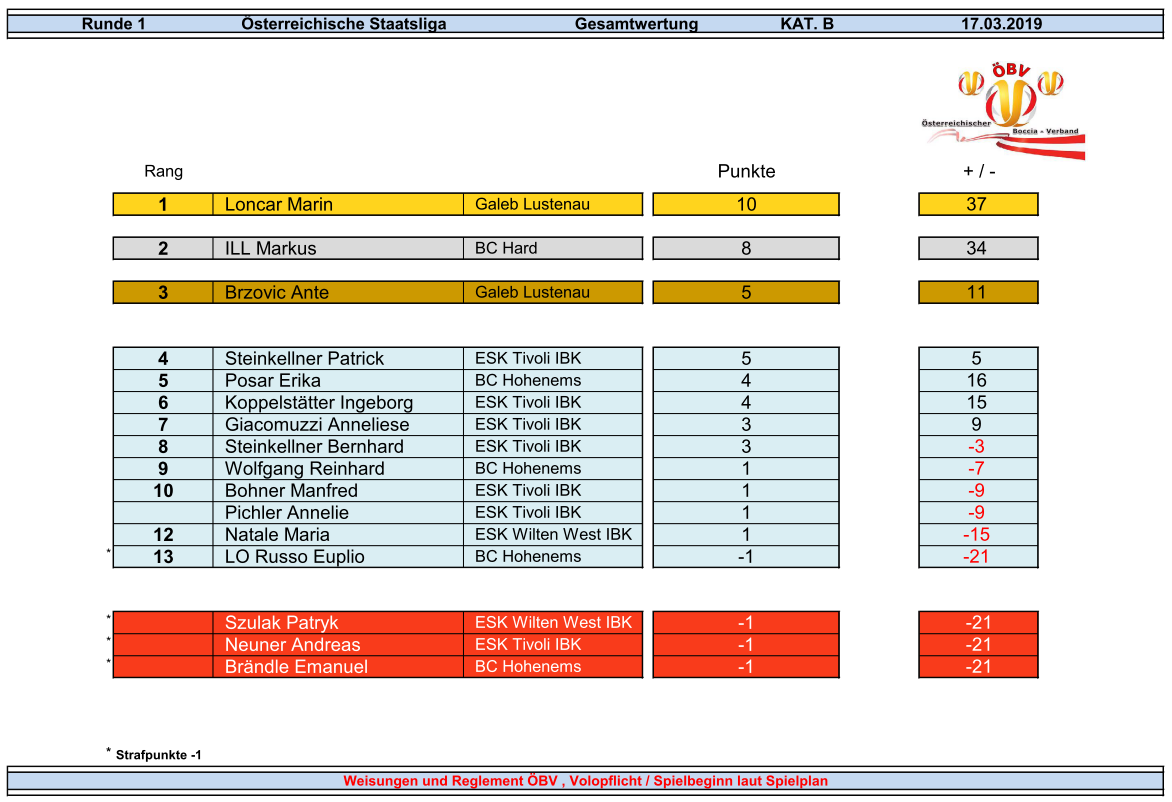Click the ÖBV logo image
The width and height of the screenshot is (1172, 802).
click(1003, 110)
